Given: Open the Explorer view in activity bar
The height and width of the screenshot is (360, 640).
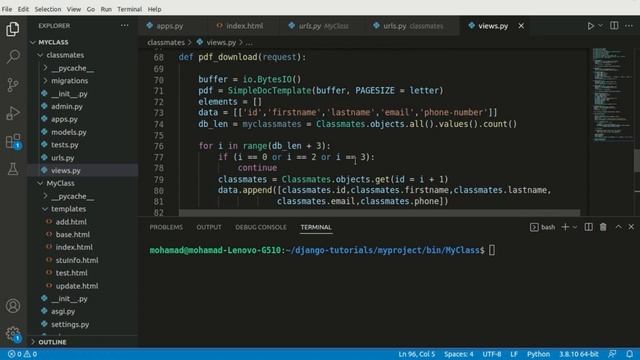Looking at the screenshot, I should (x=13, y=29).
